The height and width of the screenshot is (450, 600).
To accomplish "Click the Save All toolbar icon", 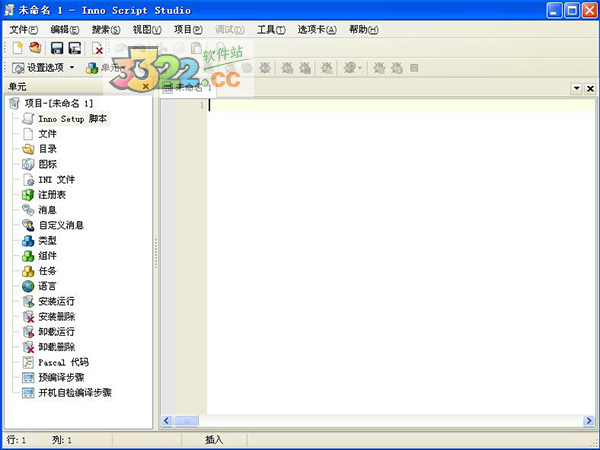I will (75, 48).
